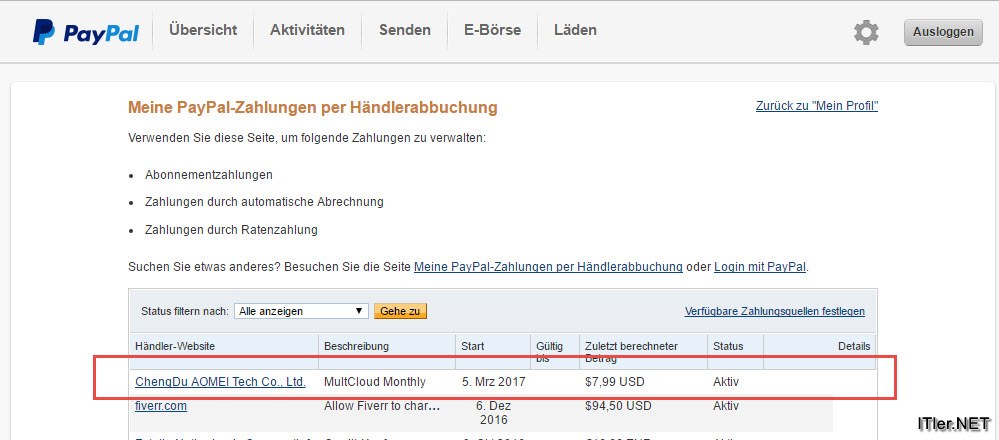Image resolution: width=999 pixels, height=440 pixels.
Task: Open the fiverr.com merchant link
Action: click(161, 406)
